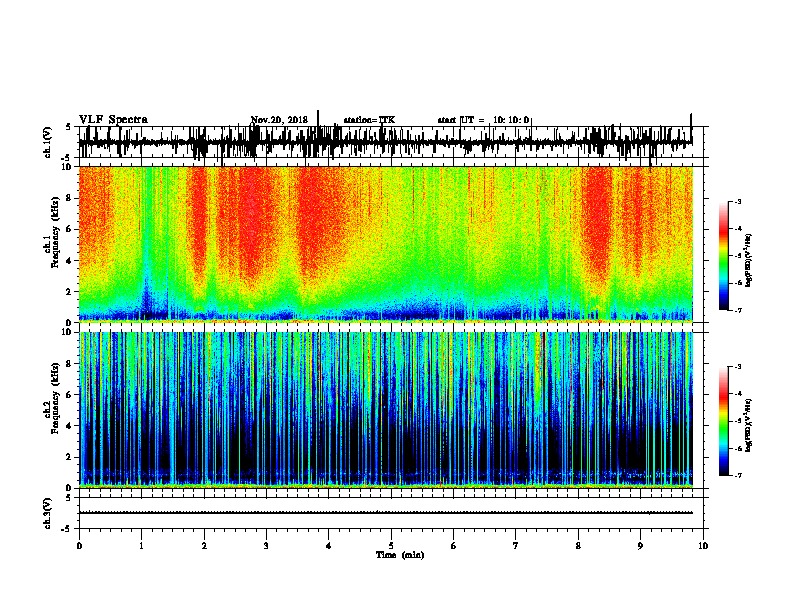Click the date text "Nov.20, 2018"
792x612 pixels.
279,120
